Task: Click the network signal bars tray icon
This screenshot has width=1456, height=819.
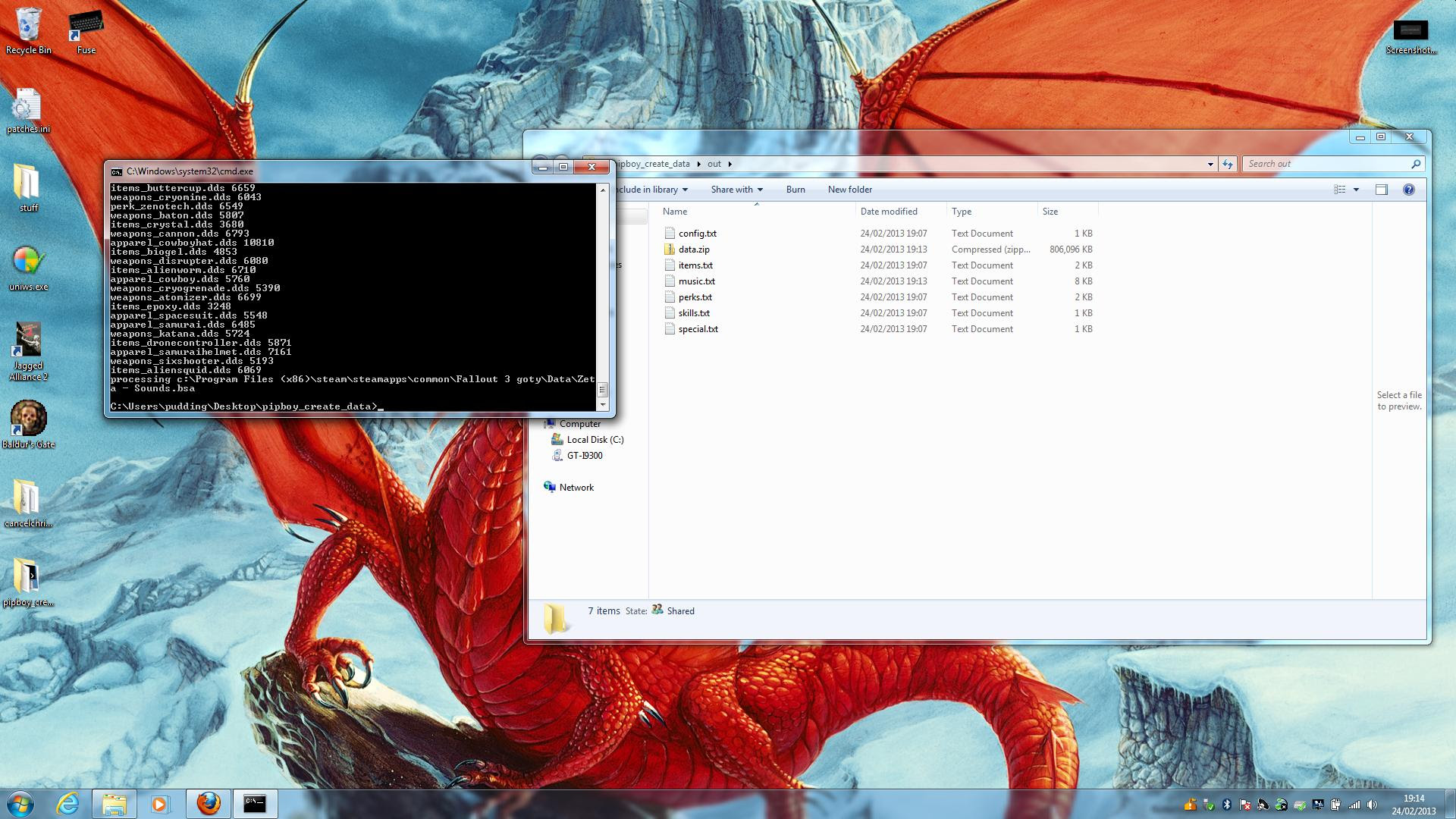Action: 1354,805
